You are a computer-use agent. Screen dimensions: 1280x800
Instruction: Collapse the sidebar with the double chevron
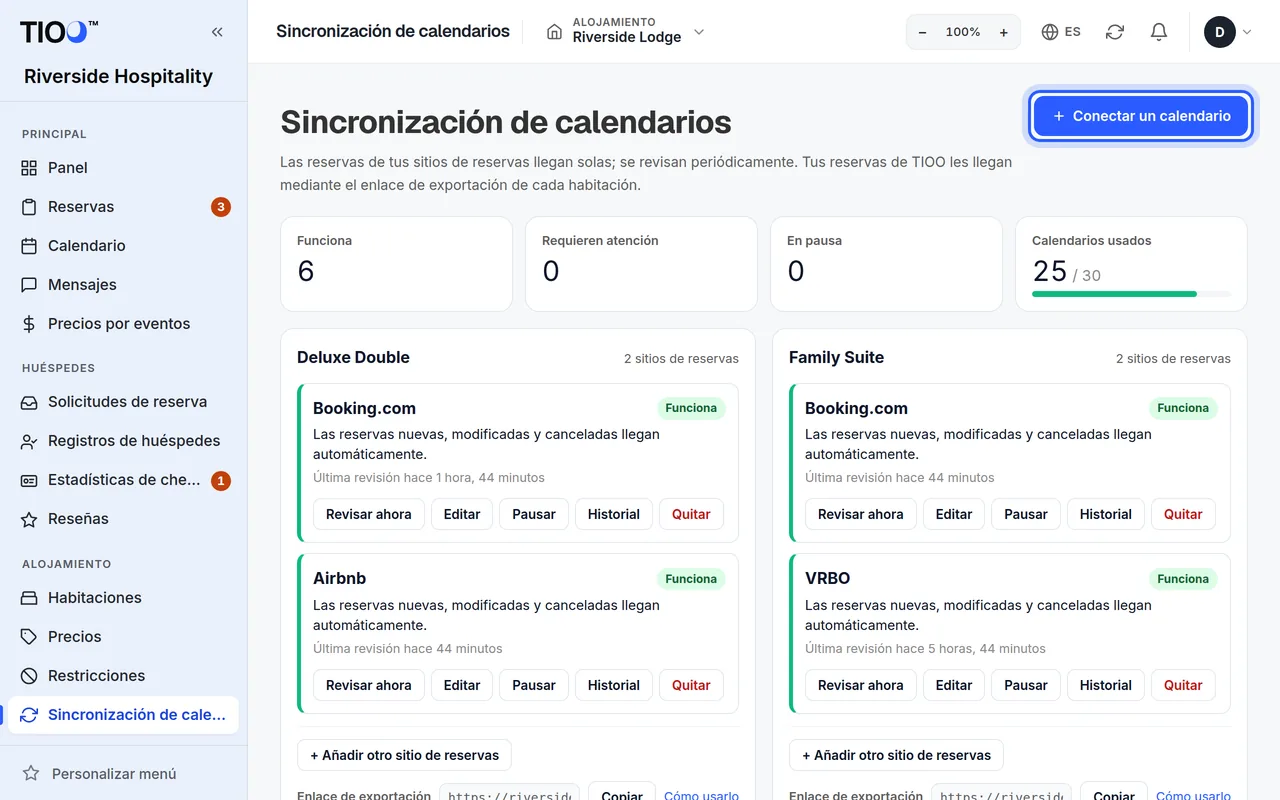tap(217, 32)
